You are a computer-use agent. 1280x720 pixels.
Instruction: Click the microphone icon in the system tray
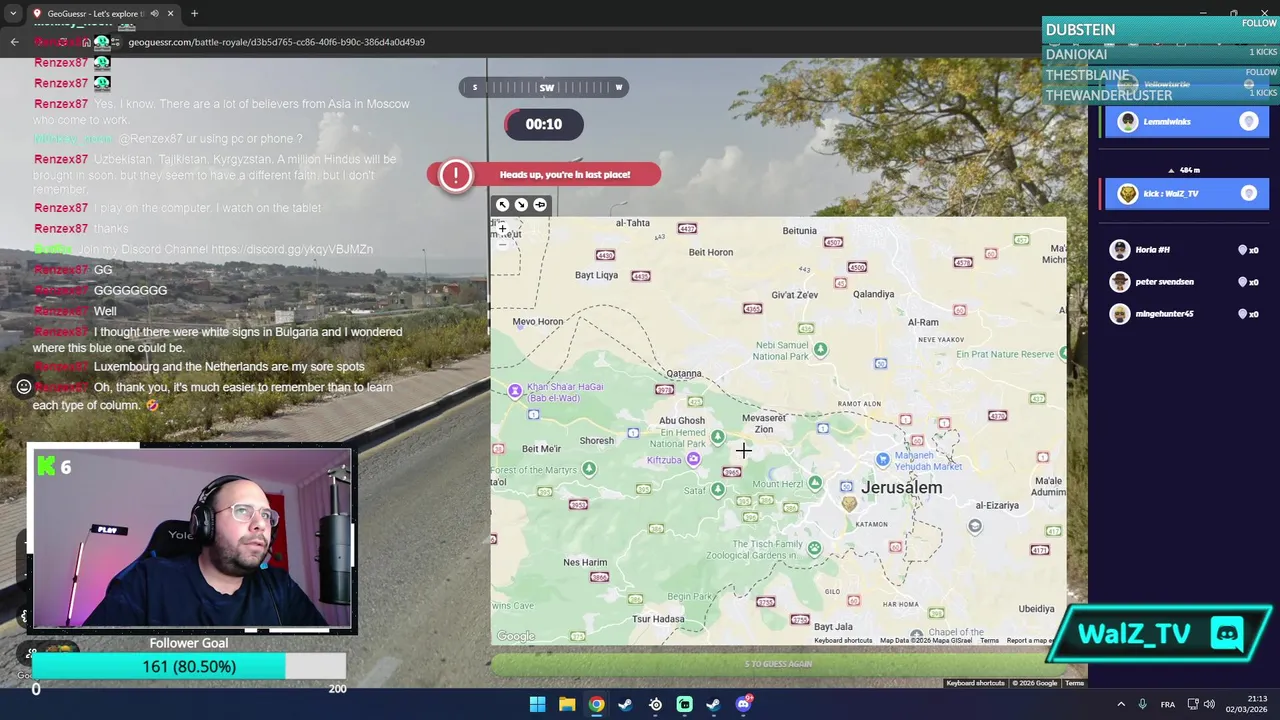coord(1142,704)
